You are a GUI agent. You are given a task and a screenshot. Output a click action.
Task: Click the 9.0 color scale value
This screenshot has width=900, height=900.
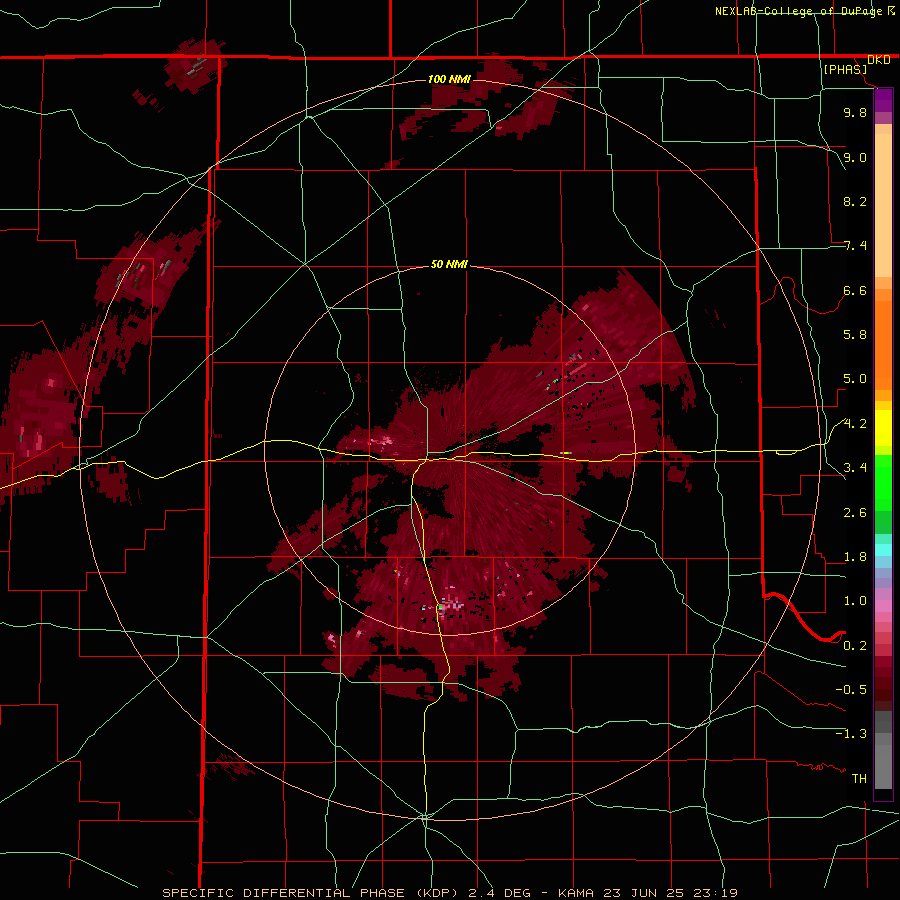tap(855, 157)
